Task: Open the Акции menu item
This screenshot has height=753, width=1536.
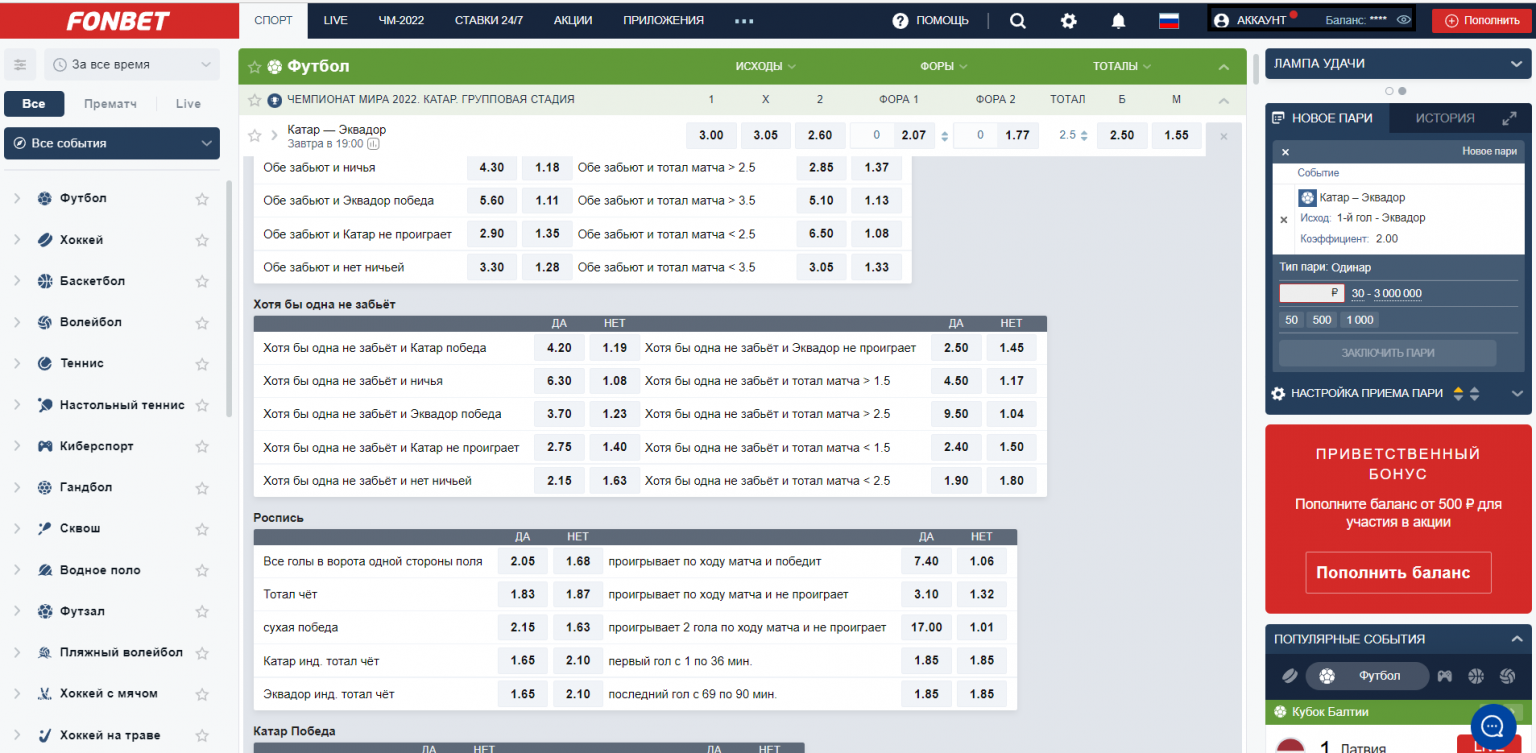Action: point(572,20)
